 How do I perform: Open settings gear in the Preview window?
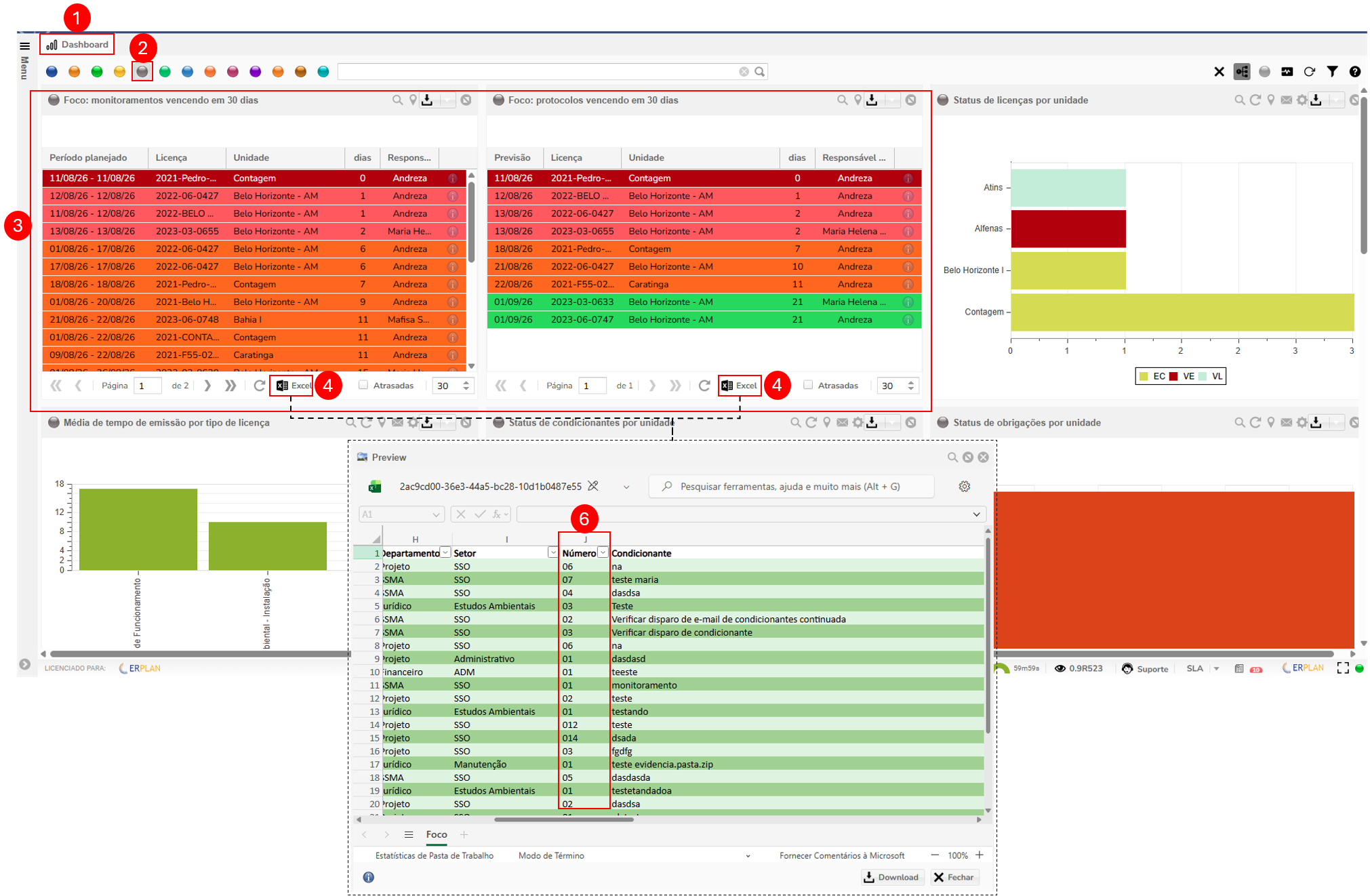point(964,486)
